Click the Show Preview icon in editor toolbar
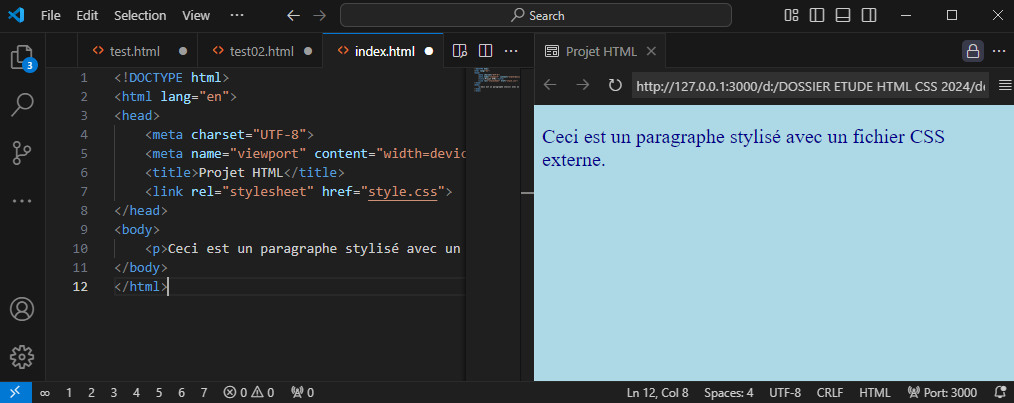Viewport: 1014px width, 403px height. 460,51
